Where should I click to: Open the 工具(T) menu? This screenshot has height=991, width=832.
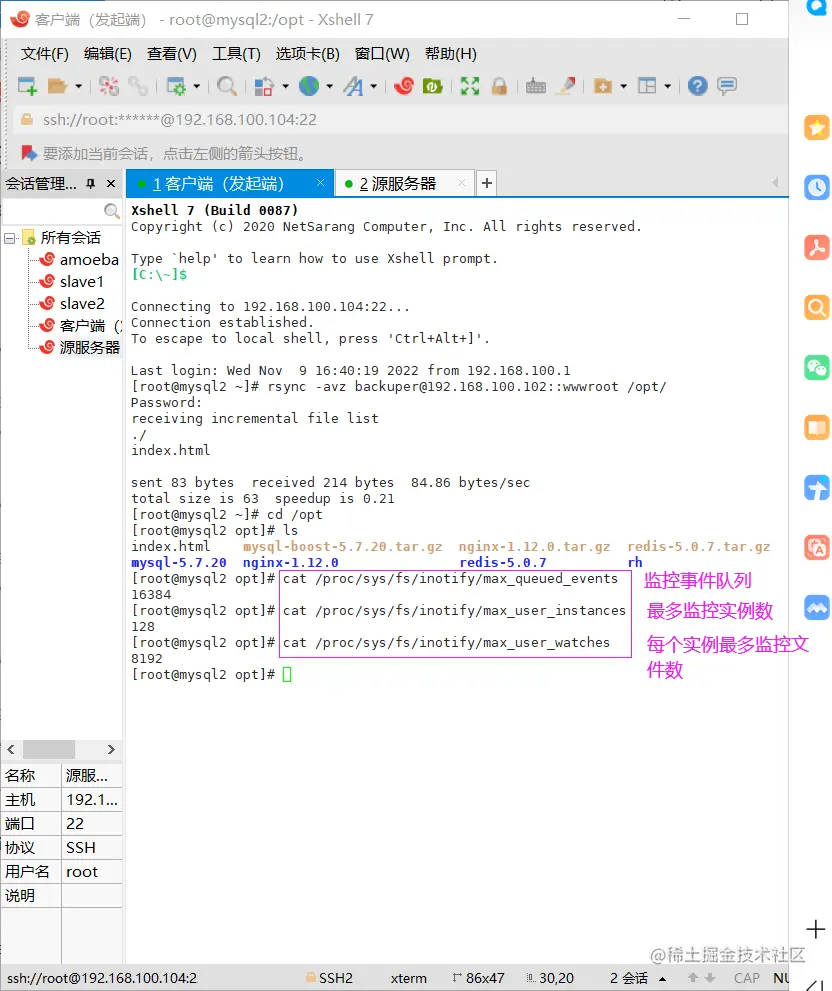pyautogui.click(x=236, y=54)
